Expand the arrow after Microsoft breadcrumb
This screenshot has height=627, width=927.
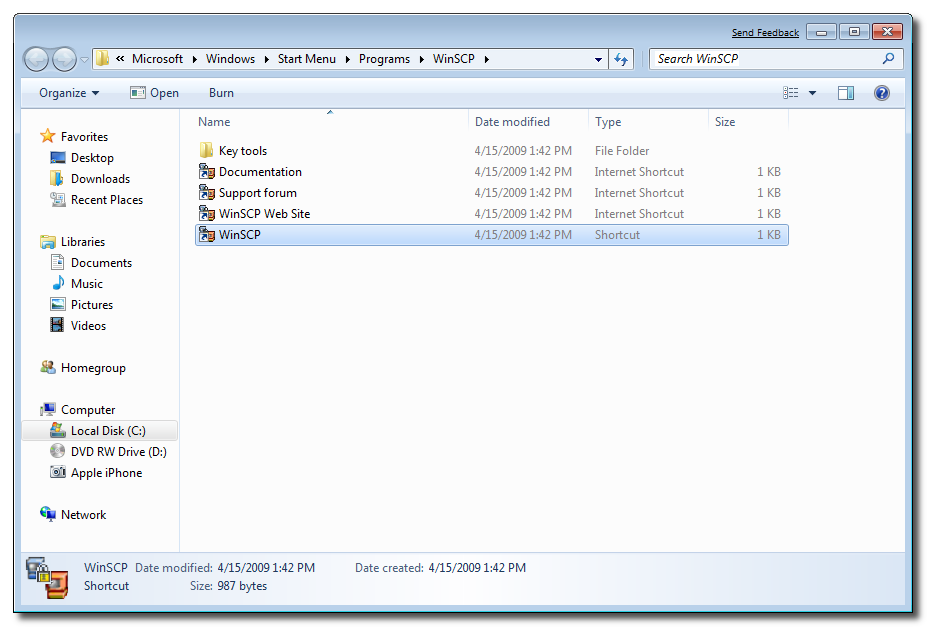coord(195,59)
